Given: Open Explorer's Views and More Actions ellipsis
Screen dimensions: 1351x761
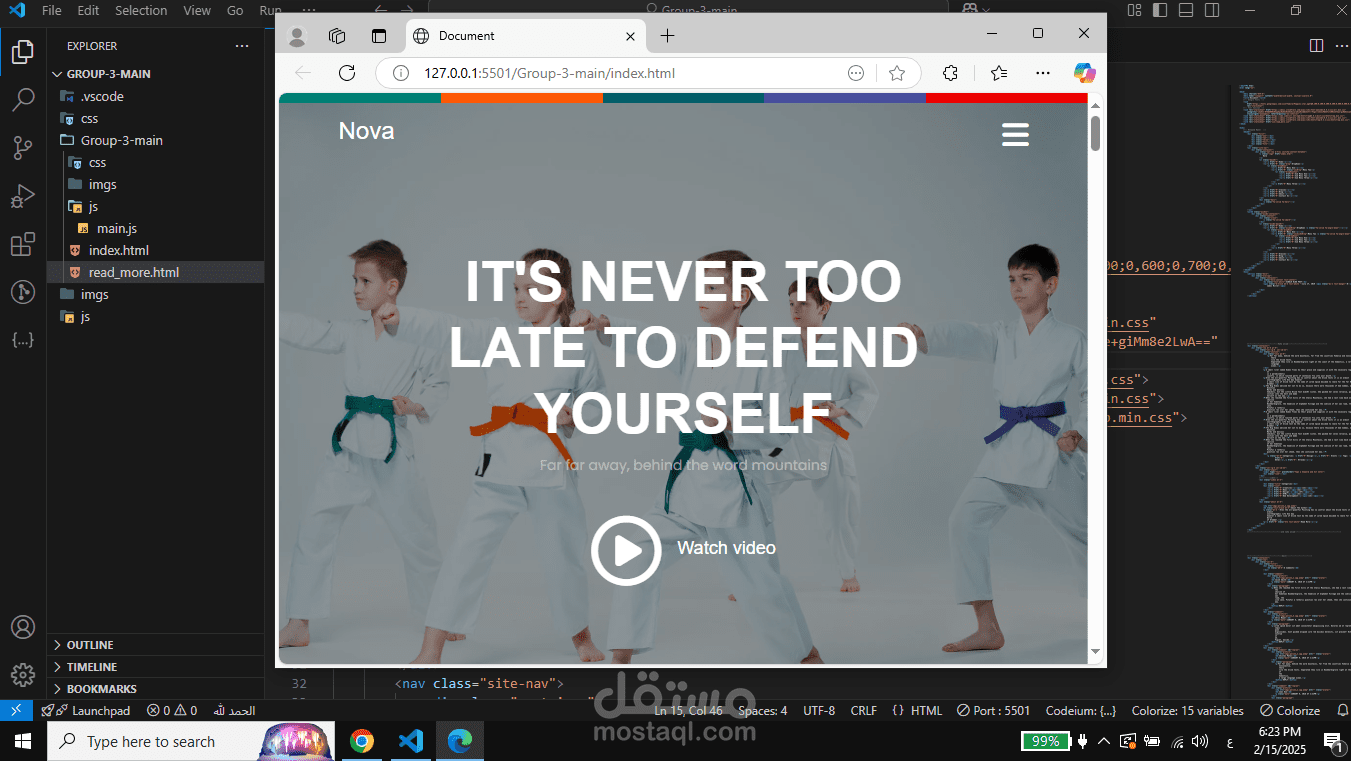Looking at the screenshot, I should (x=242, y=46).
